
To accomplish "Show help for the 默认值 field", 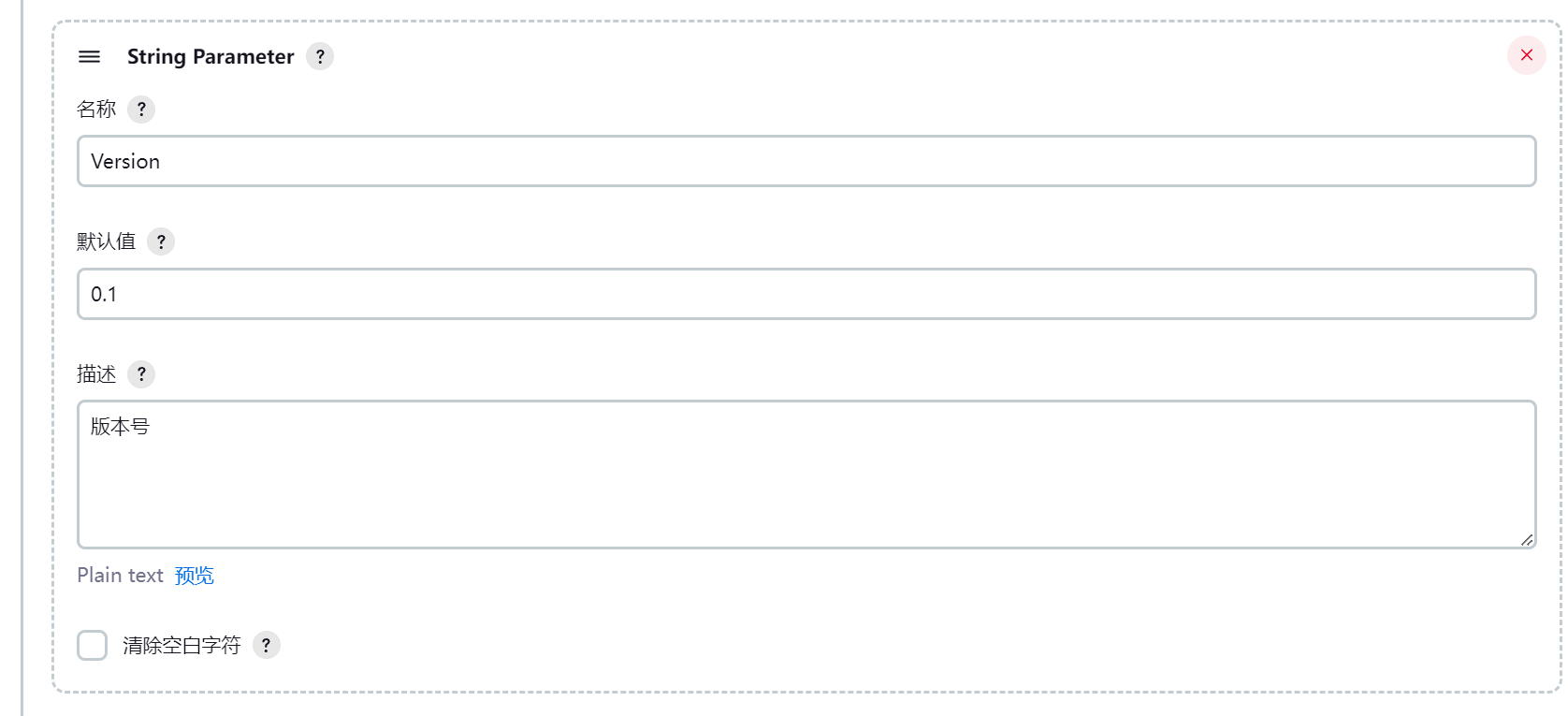I will (161, 241).
